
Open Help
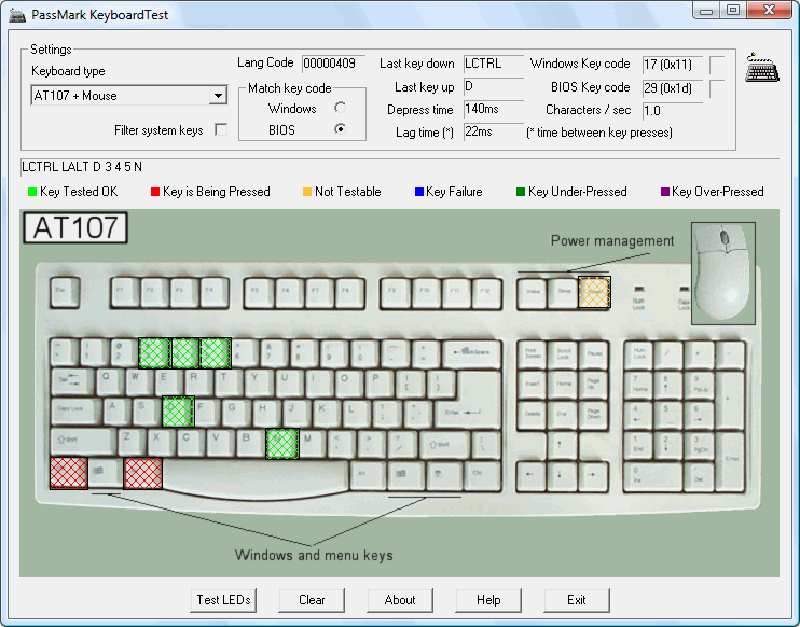pyautogui.click(x=488, y=600)
